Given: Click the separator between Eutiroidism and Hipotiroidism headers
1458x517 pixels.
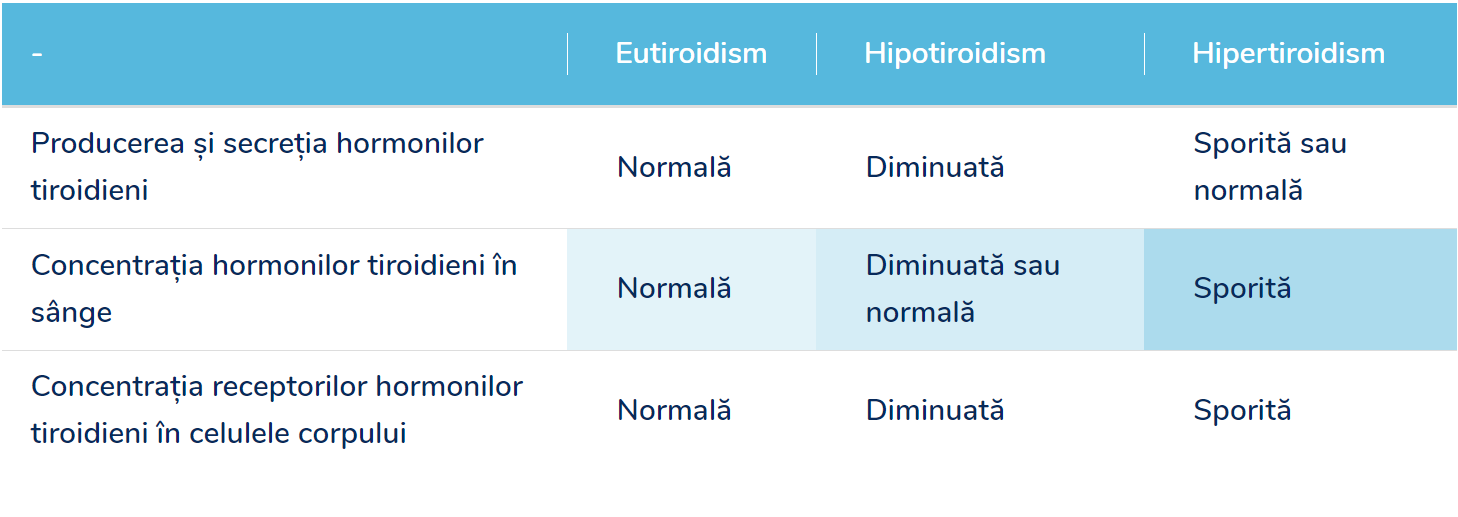Looking at the screenshot, I should pyautogui.click(x=816, y=54).
